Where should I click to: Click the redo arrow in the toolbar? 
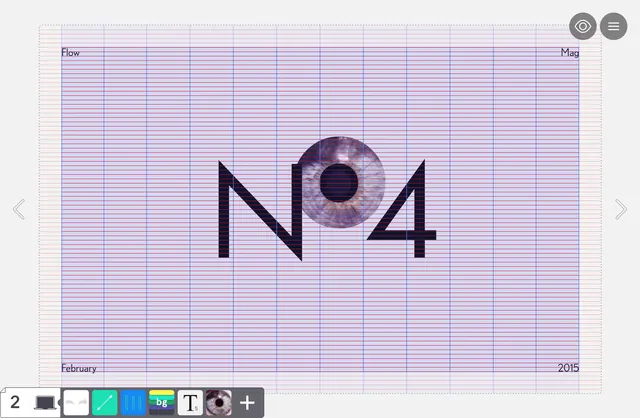[82, 403]
